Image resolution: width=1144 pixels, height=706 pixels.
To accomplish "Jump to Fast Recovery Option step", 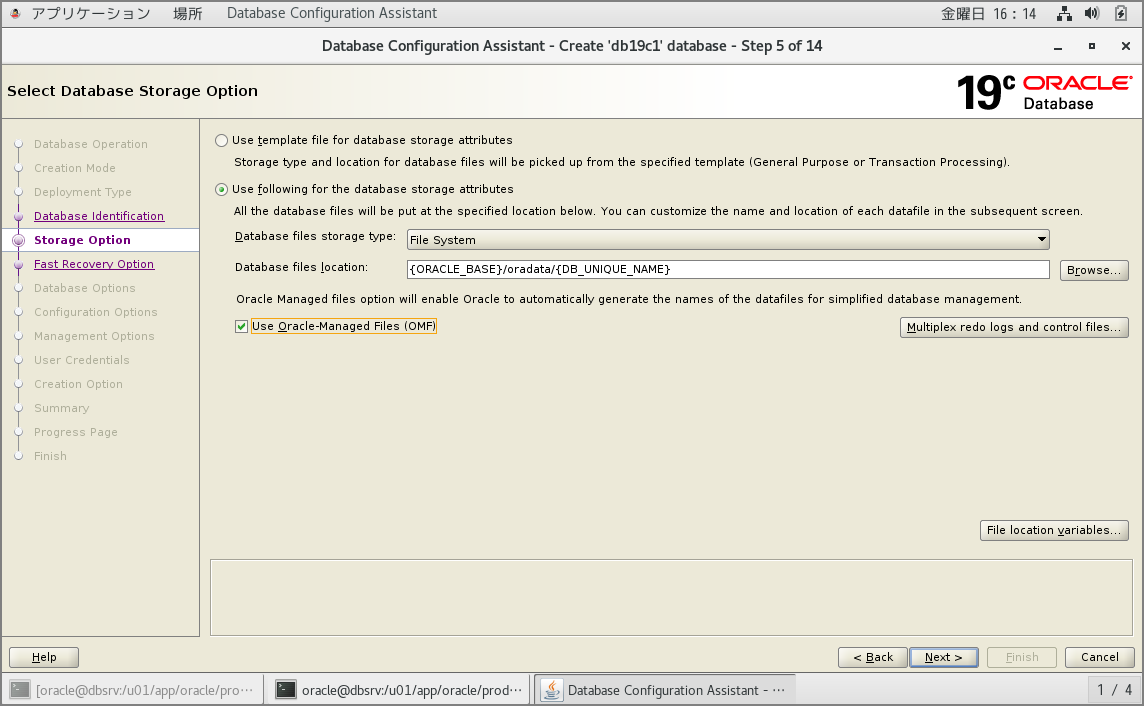I will point(93,264).
